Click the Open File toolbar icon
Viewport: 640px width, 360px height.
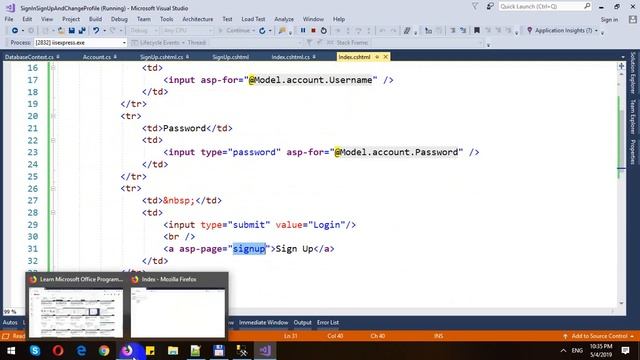click(61, 31)
